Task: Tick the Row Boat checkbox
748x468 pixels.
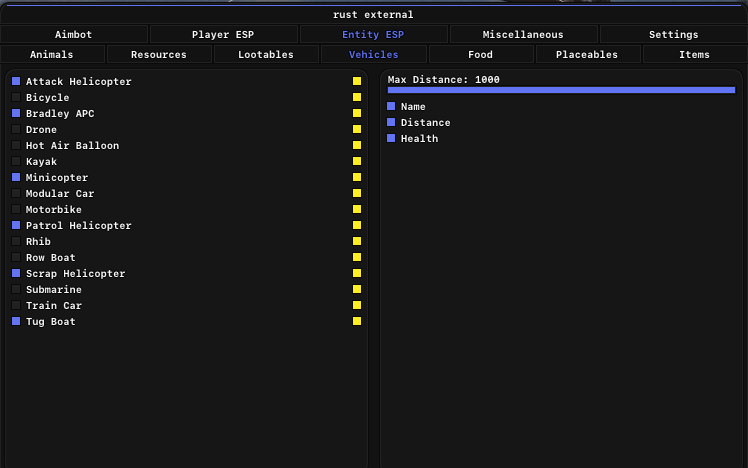Action: (16, 257)
